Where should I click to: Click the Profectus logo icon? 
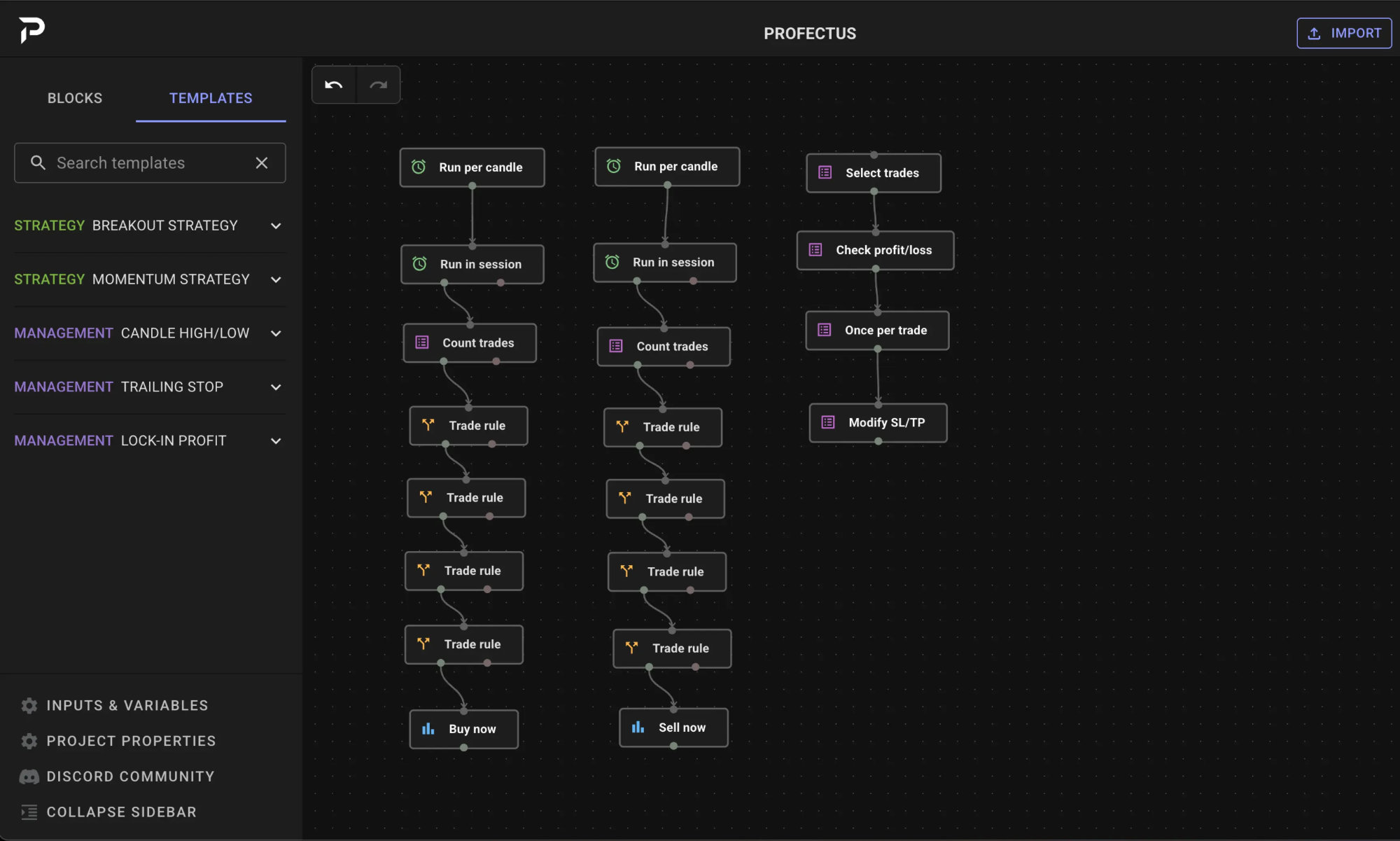coord(31,30)
